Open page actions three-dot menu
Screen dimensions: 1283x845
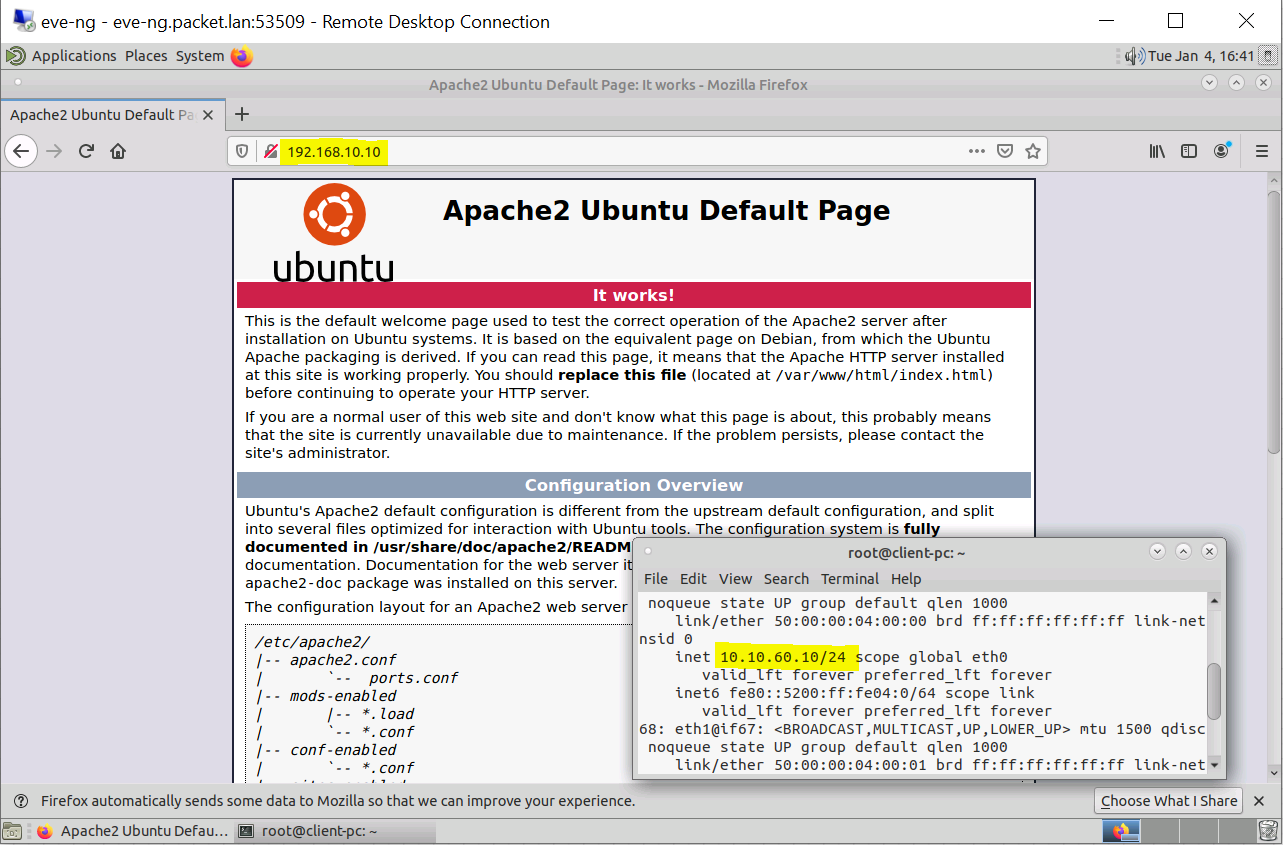(977, 151)
